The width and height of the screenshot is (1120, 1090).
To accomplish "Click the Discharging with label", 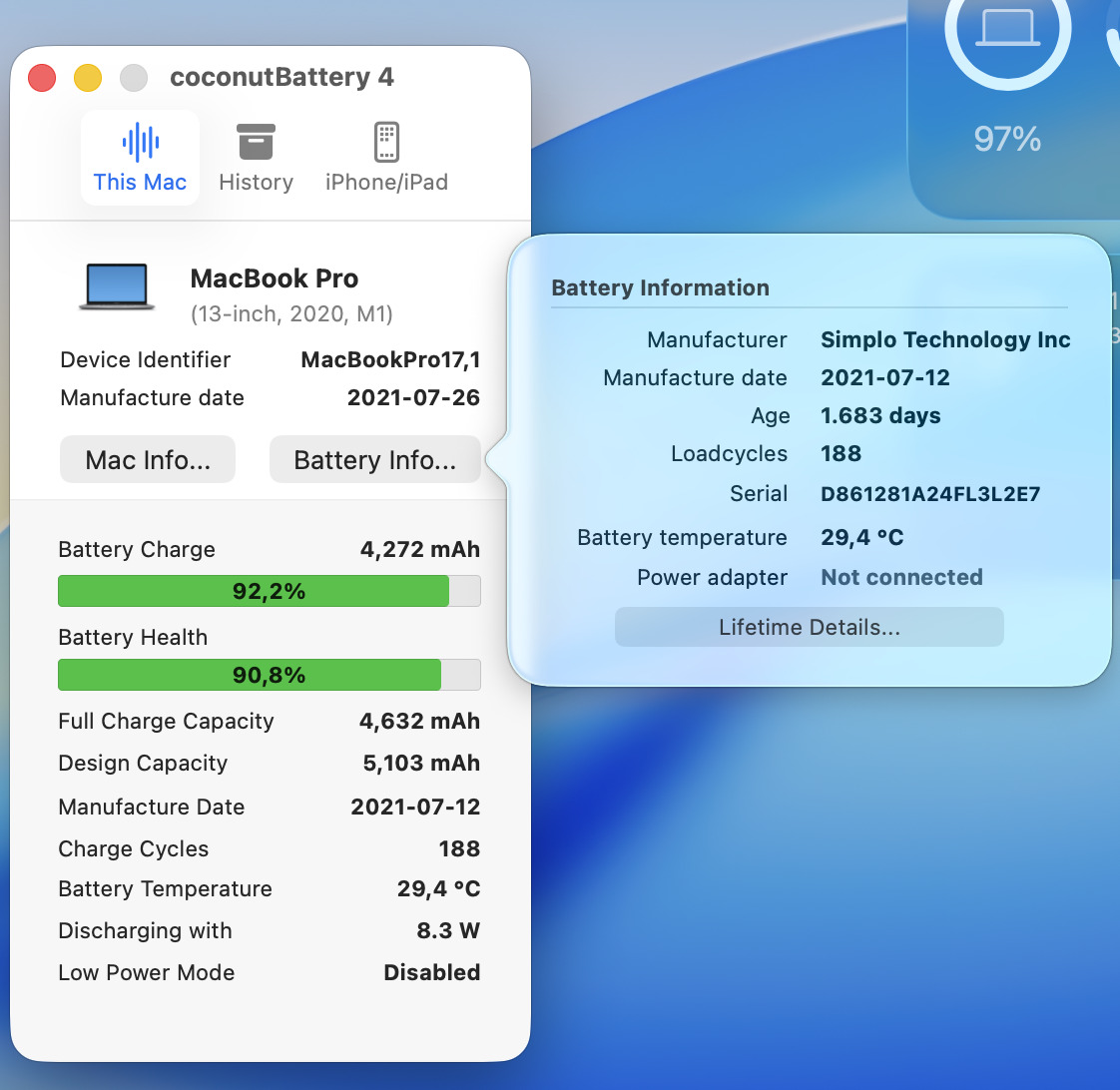I will pos(146,930).
